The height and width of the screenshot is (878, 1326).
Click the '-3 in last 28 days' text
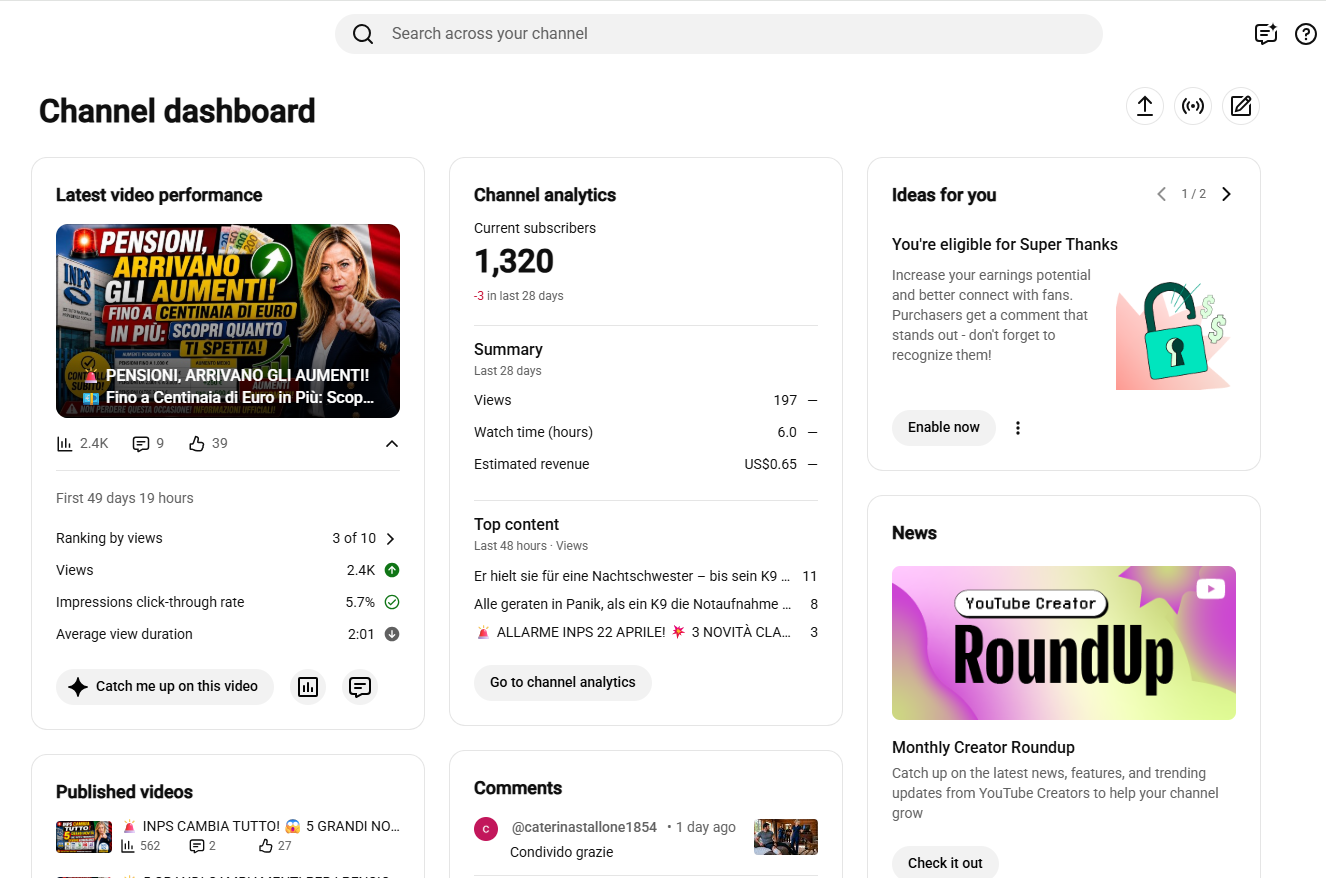pyautogui.click(x=519, y=296)
